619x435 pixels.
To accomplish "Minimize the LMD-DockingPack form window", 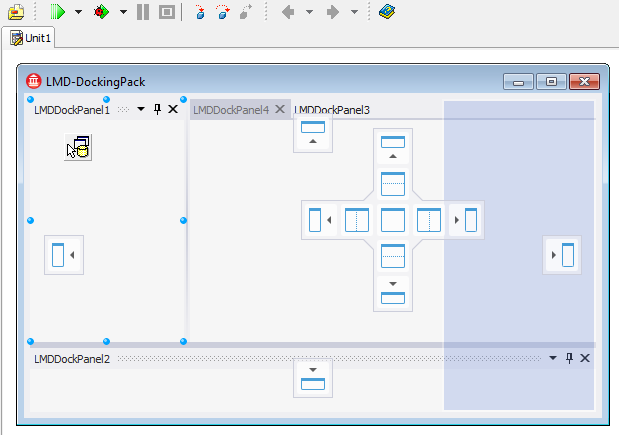I will (518, 82).
